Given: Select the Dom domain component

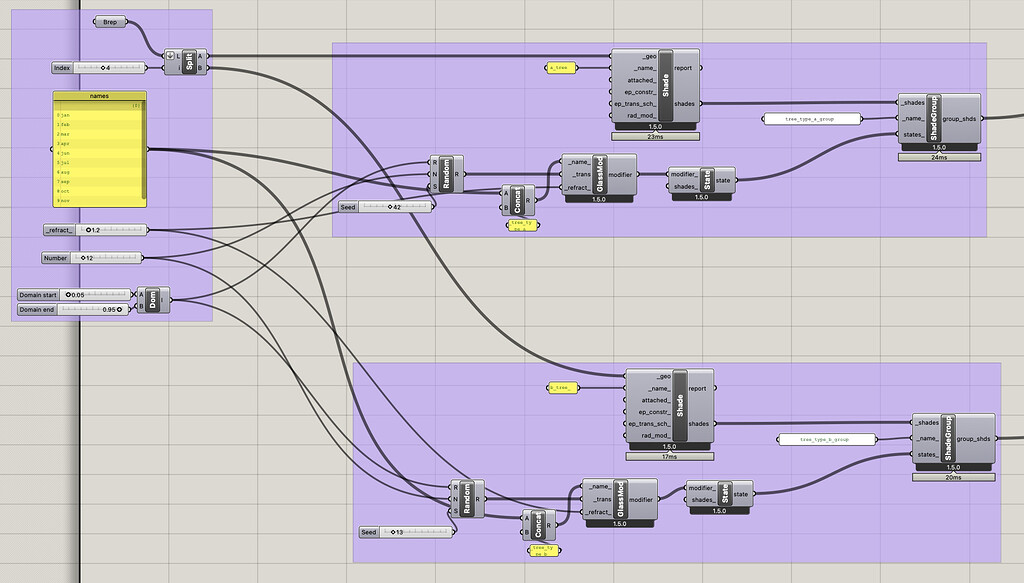Looking at the screenshot, I should point(154,301).
